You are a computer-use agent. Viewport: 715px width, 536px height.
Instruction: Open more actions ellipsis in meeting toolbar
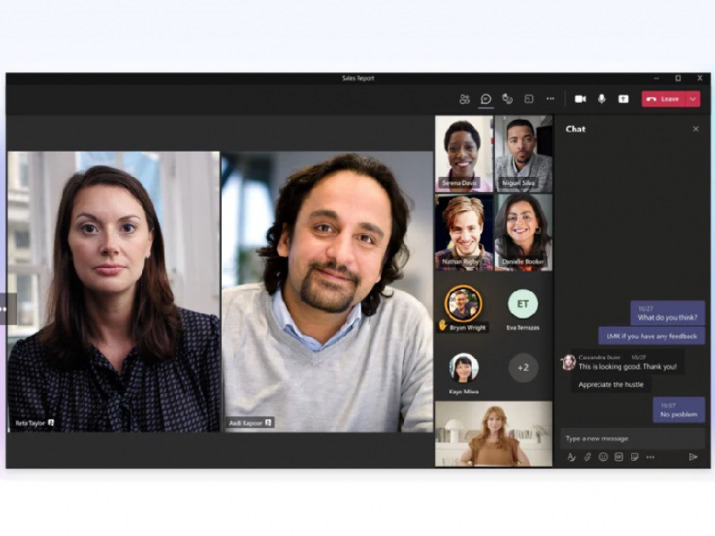550,99
